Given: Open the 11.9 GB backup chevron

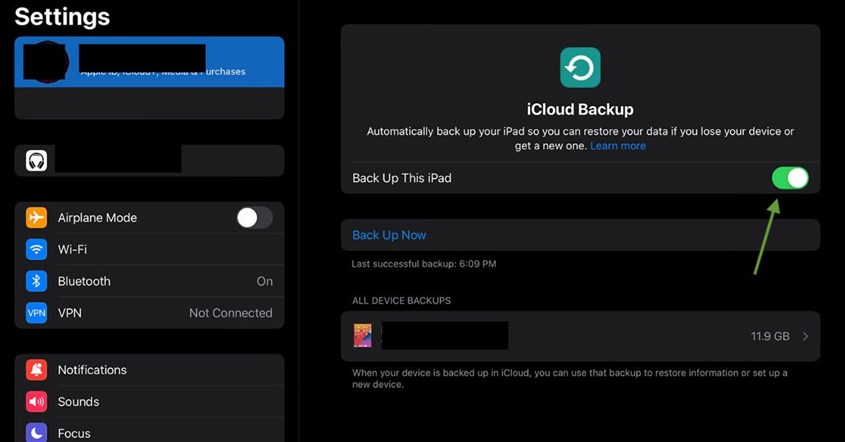Looking at the screenshot, I should (x=805, y=336).
